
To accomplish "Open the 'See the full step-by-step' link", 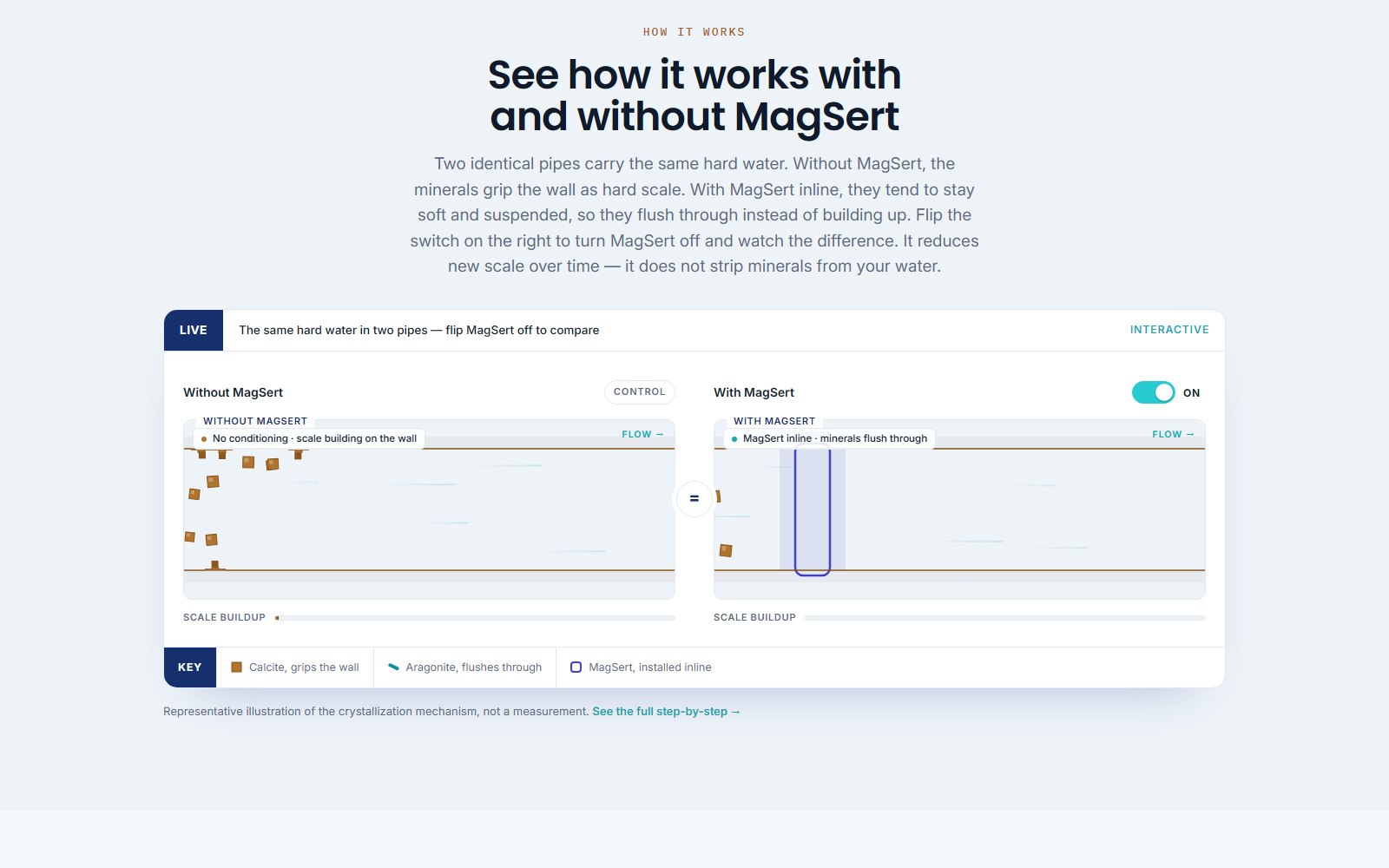I will (x=666, y=711).
